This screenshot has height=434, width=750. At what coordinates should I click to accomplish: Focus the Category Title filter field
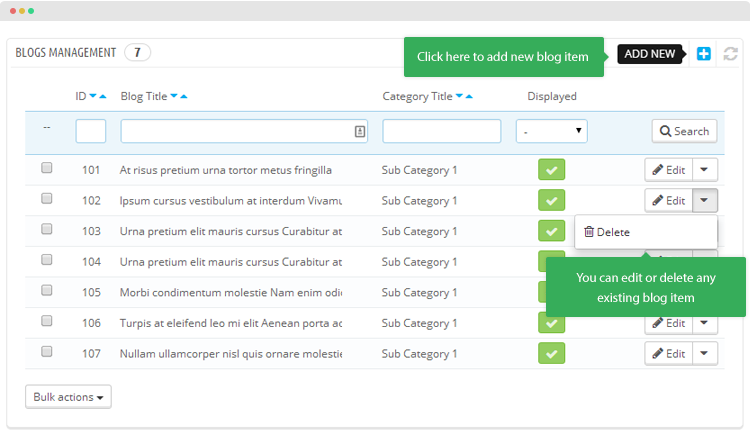click(x=441, y=131)
